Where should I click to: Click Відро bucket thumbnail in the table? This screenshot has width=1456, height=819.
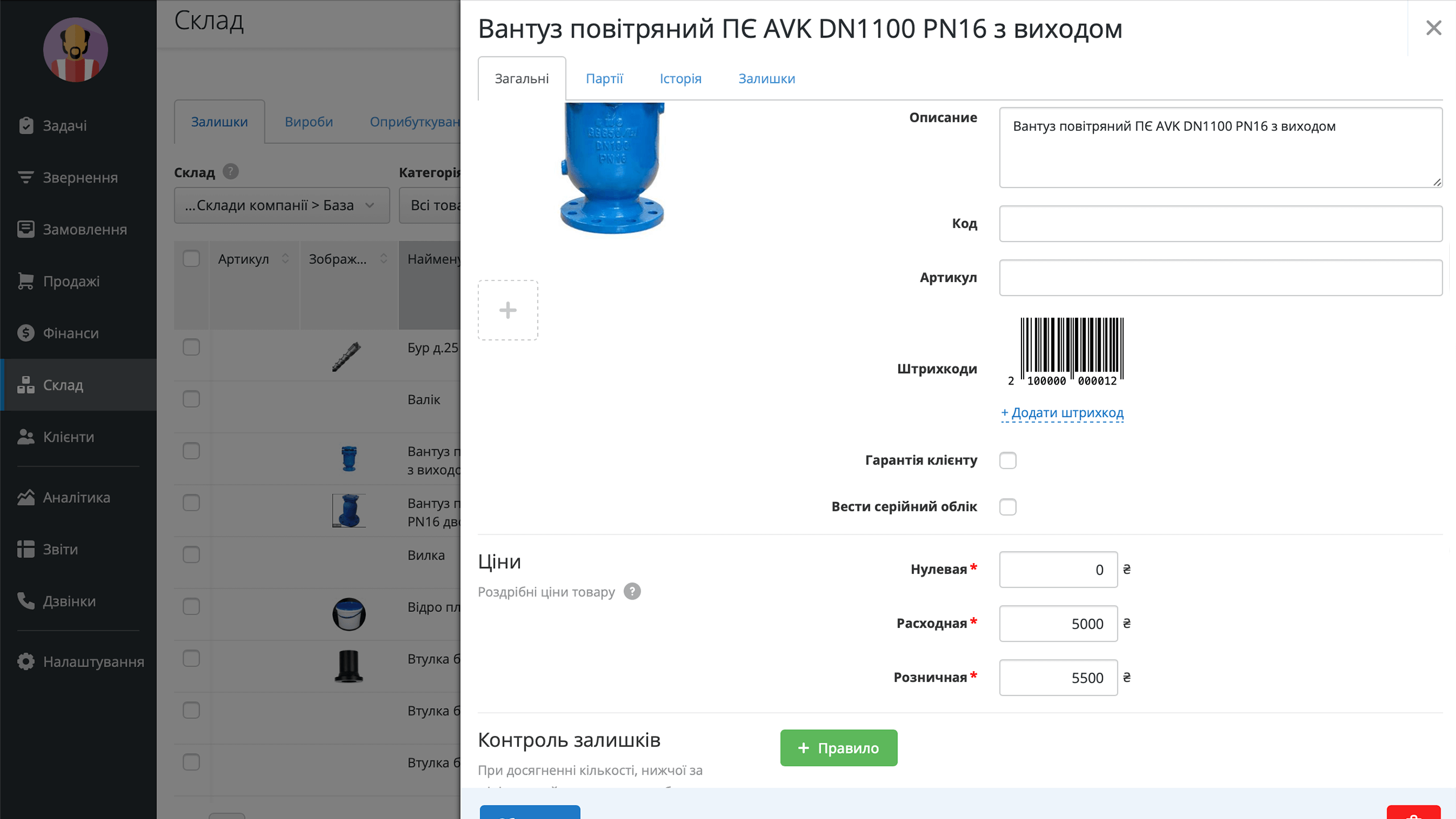[349, 614]
